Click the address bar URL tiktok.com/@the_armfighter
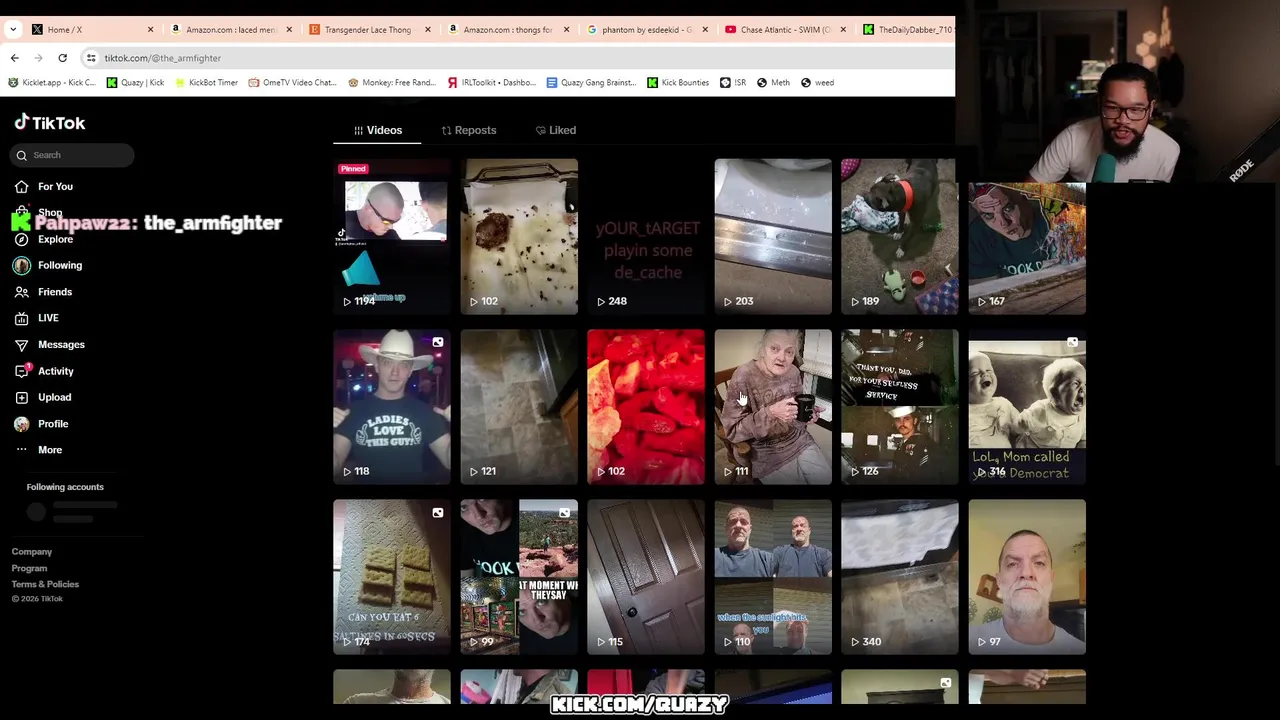The height and width of the screenshot is (720, 1280). pos(162,58)
